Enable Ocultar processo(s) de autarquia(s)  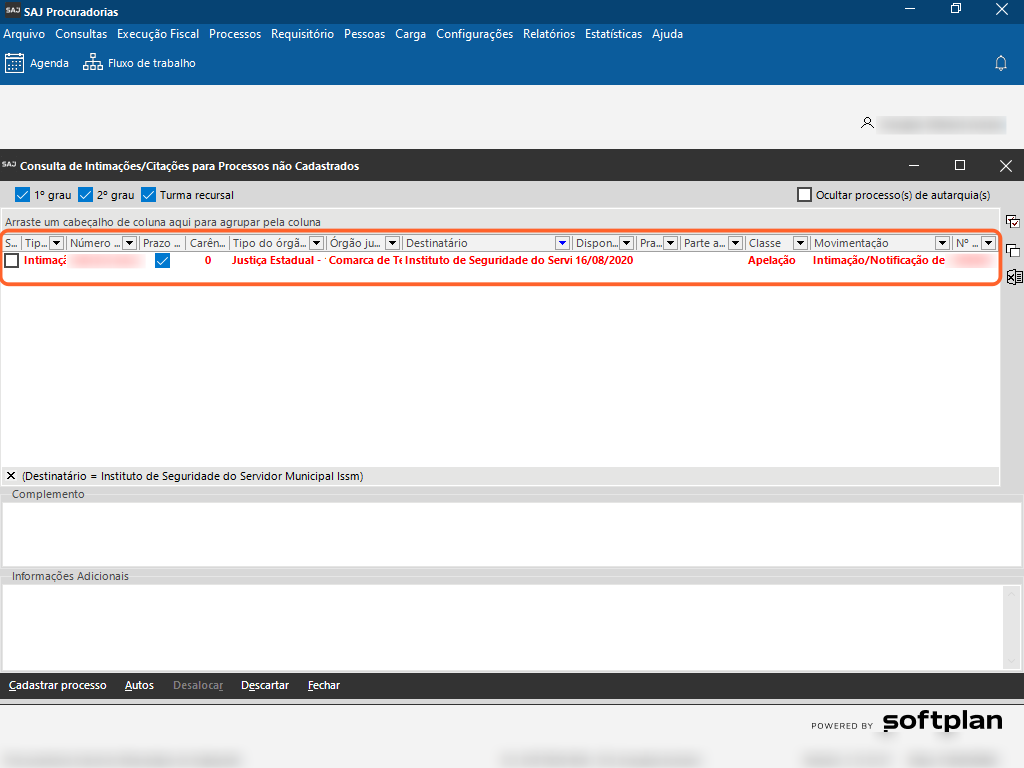[x=804, y=195]
